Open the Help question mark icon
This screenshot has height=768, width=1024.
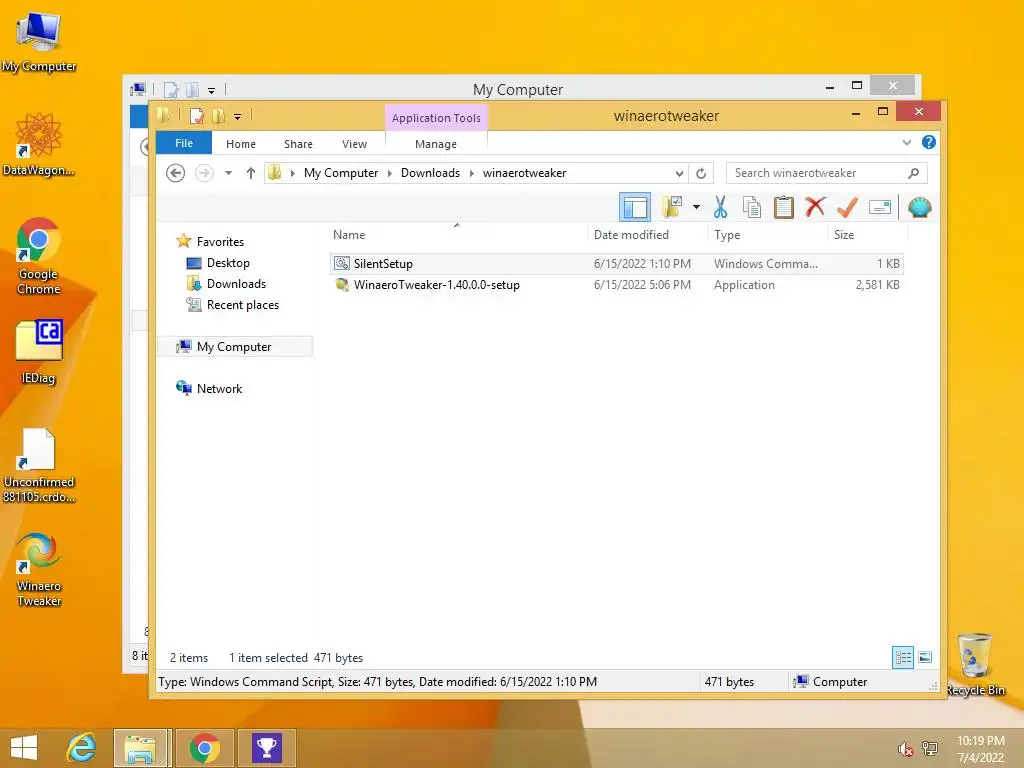click(x=929, y=142)
